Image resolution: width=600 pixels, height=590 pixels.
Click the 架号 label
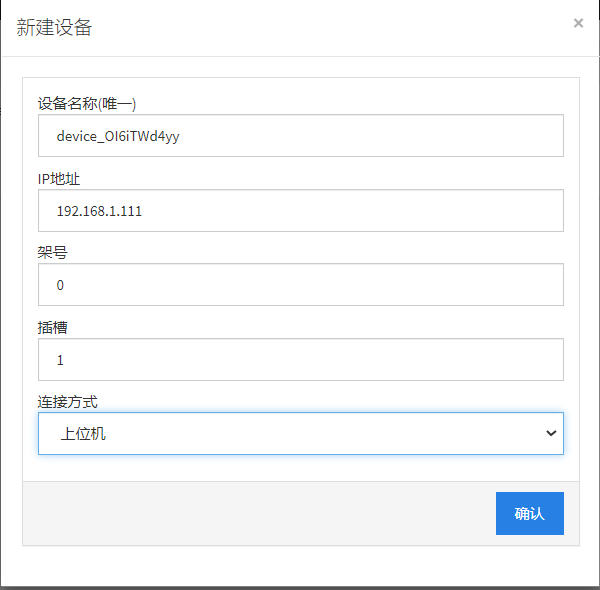[x=53, y=253]
